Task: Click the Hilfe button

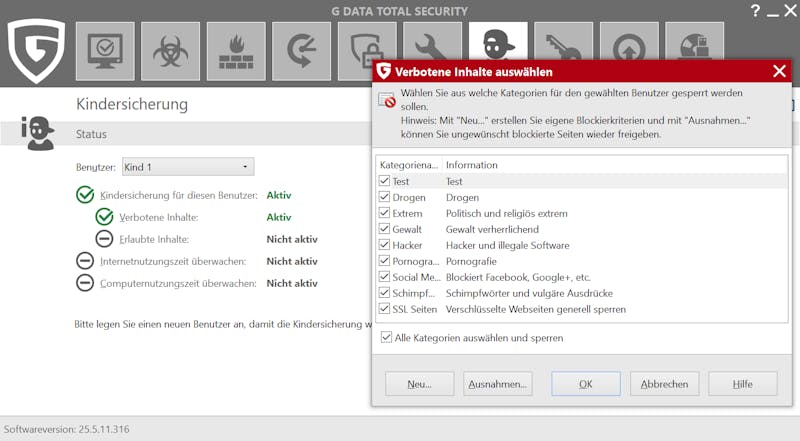Action: pyautogui.click(x=743, y=384)
